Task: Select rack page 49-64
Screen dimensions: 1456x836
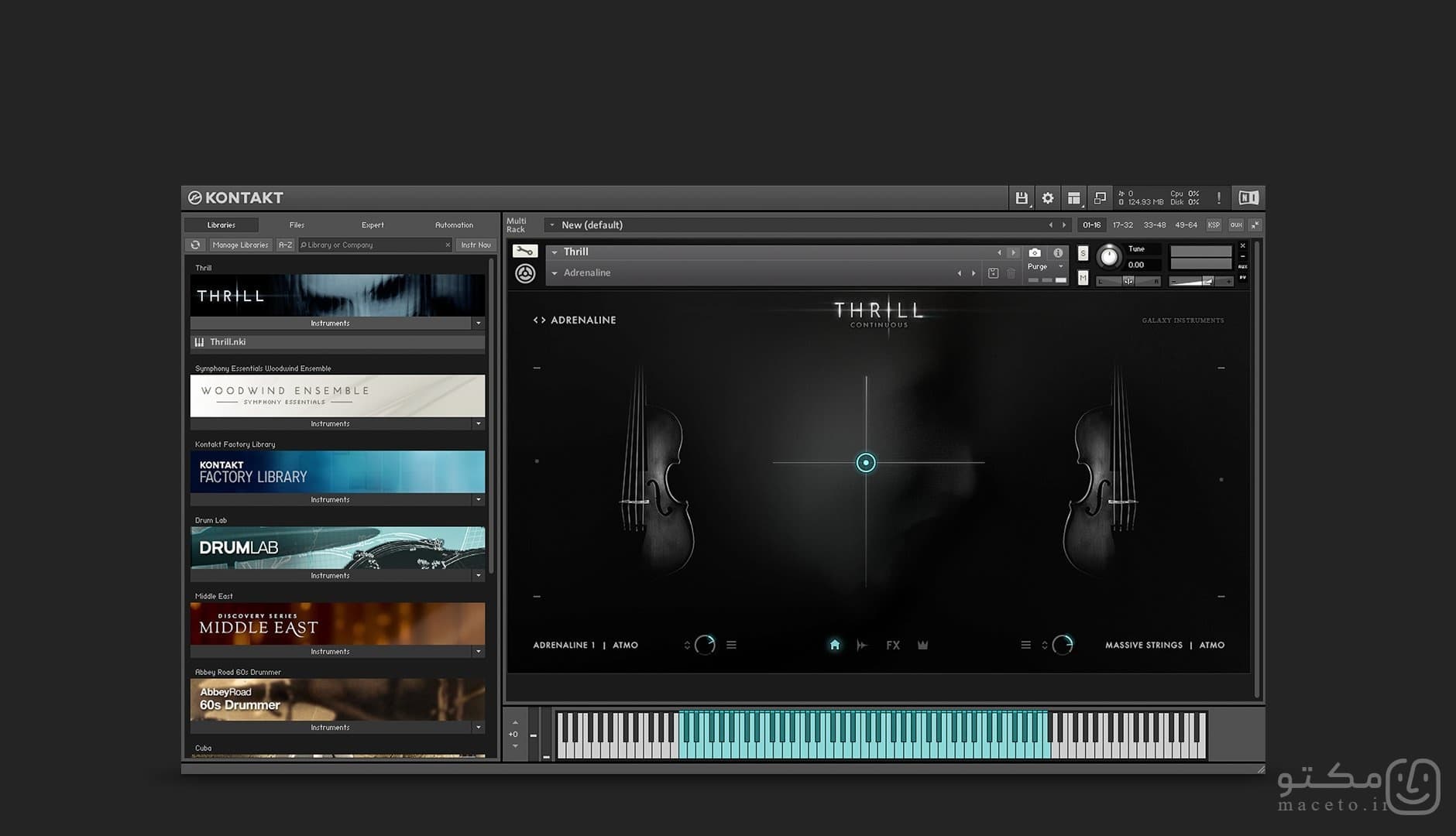Action: pos(1186,224)
